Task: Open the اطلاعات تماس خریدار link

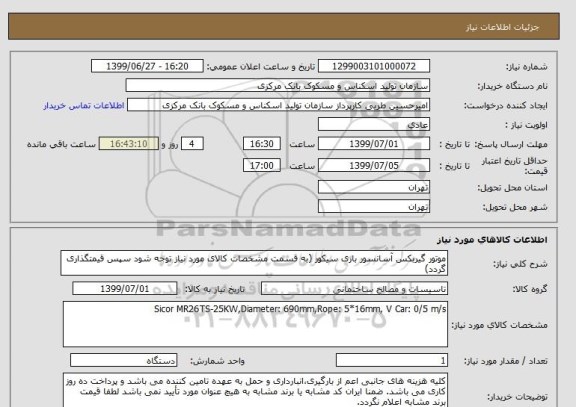Action: point(84,106)
